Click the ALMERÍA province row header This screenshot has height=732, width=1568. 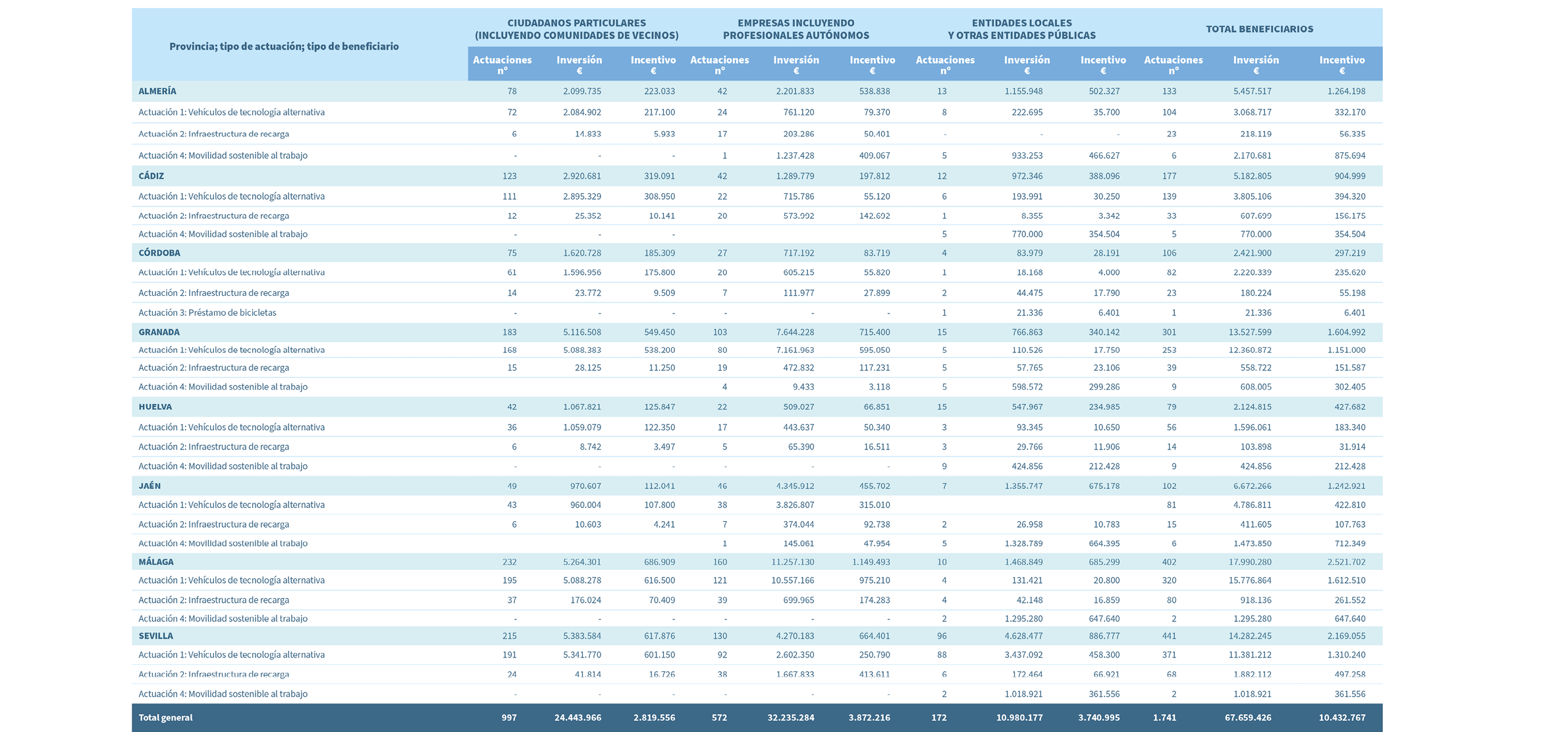click(157, 91)
